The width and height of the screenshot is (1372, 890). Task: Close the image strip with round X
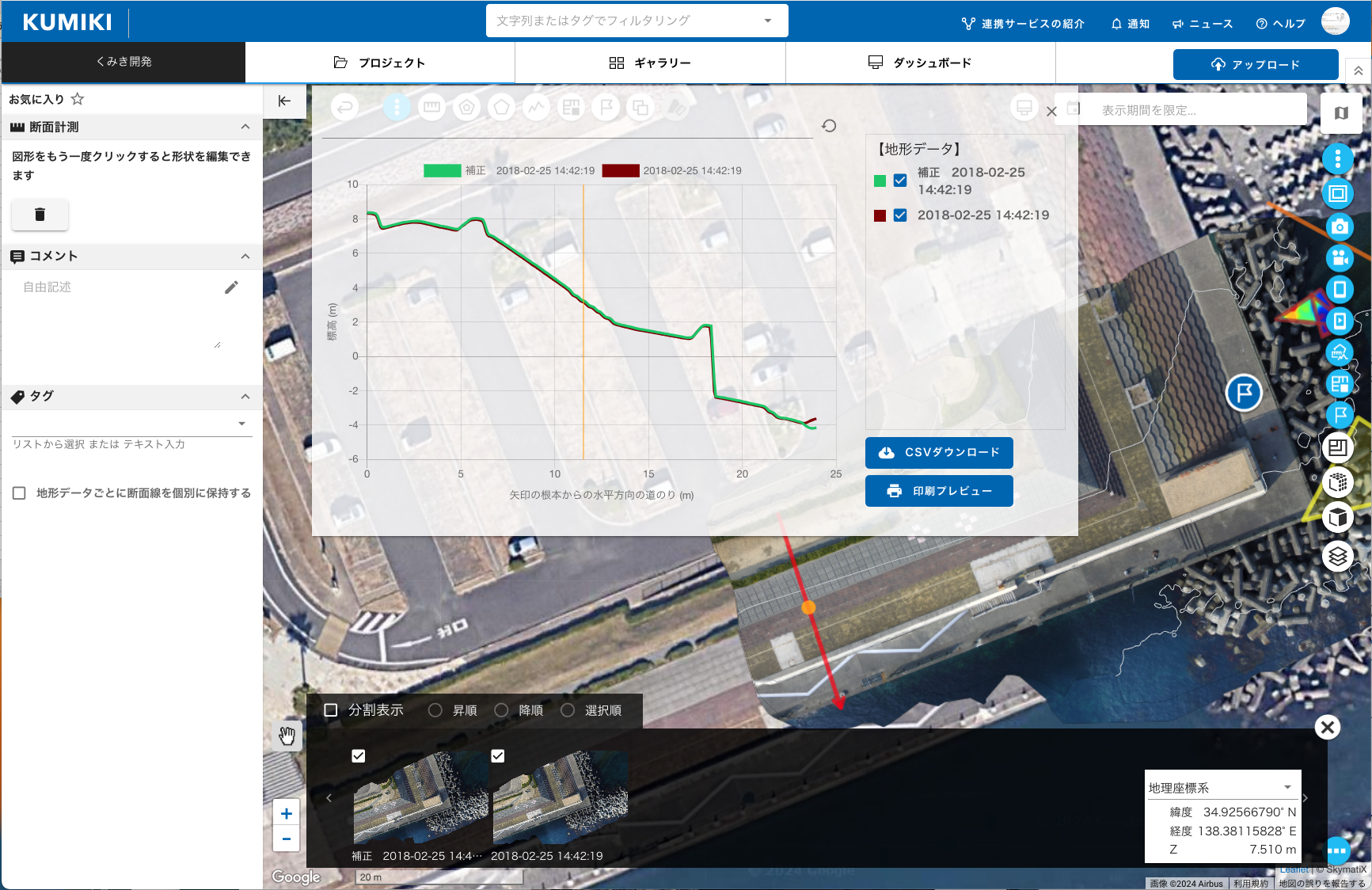(1328, 727)
